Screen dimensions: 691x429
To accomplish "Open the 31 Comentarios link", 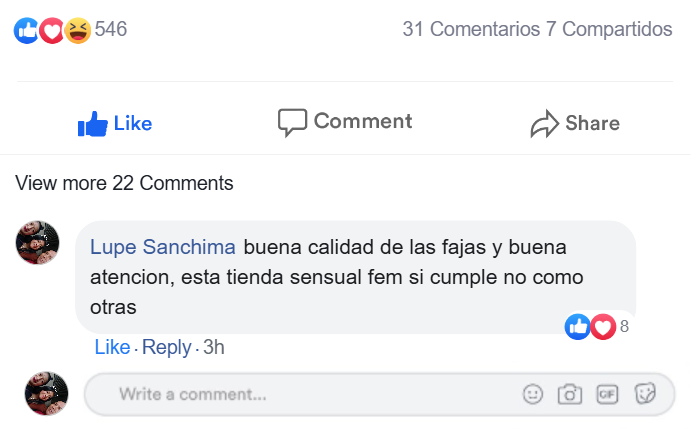I will coord(471,30).
